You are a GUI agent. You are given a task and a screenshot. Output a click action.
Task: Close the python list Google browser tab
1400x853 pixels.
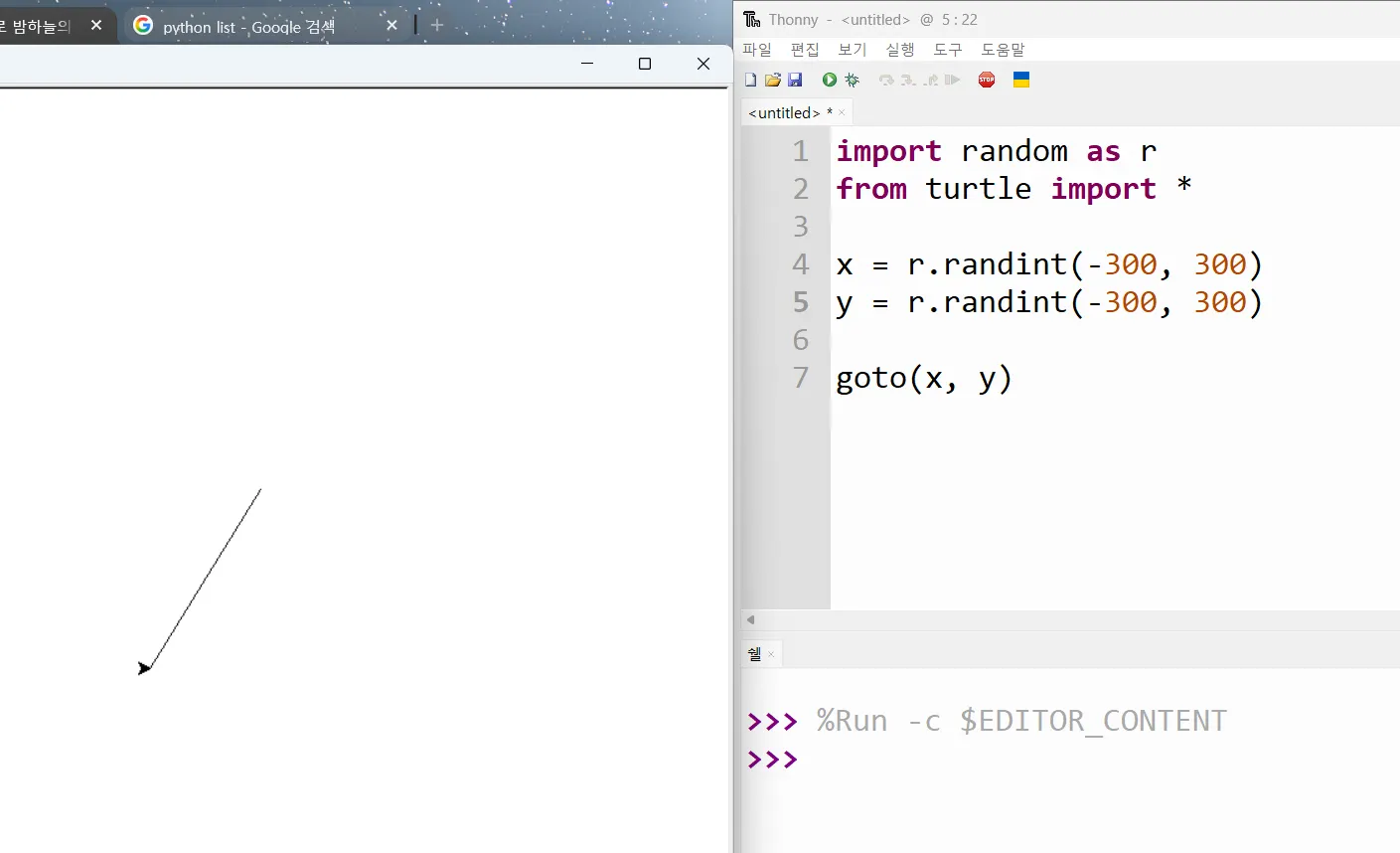[391, 26]
